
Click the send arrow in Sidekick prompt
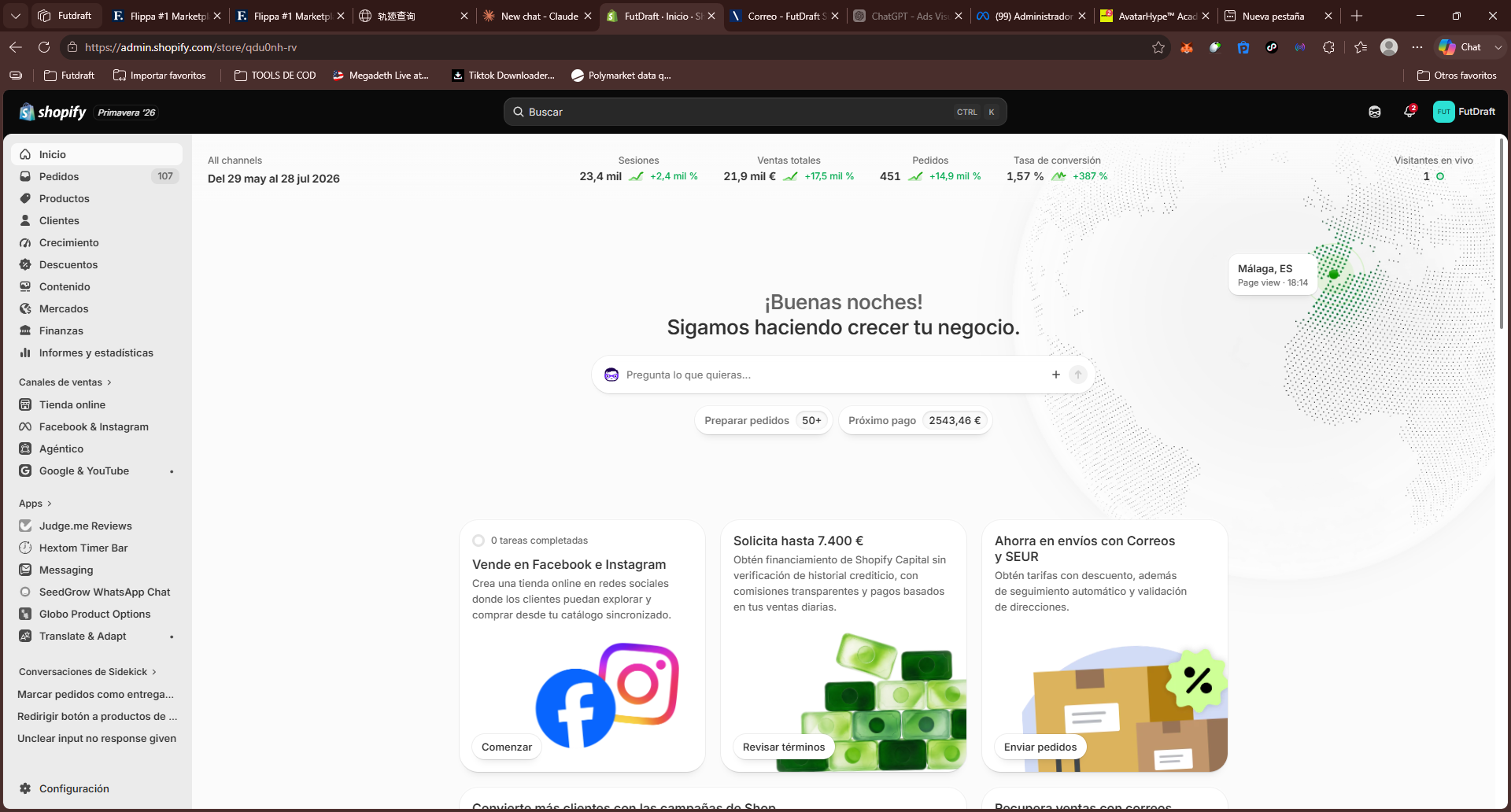1078,375
